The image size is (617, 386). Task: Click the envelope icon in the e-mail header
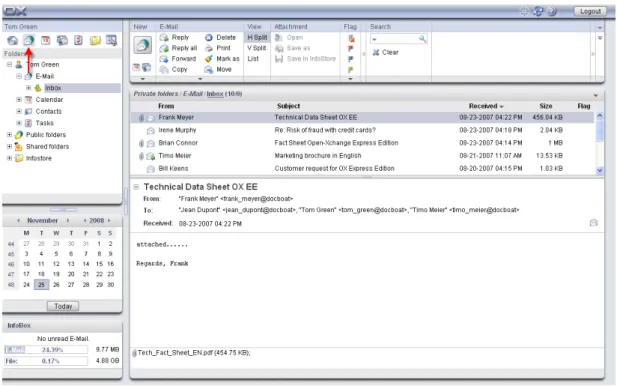tap(594, 223)
